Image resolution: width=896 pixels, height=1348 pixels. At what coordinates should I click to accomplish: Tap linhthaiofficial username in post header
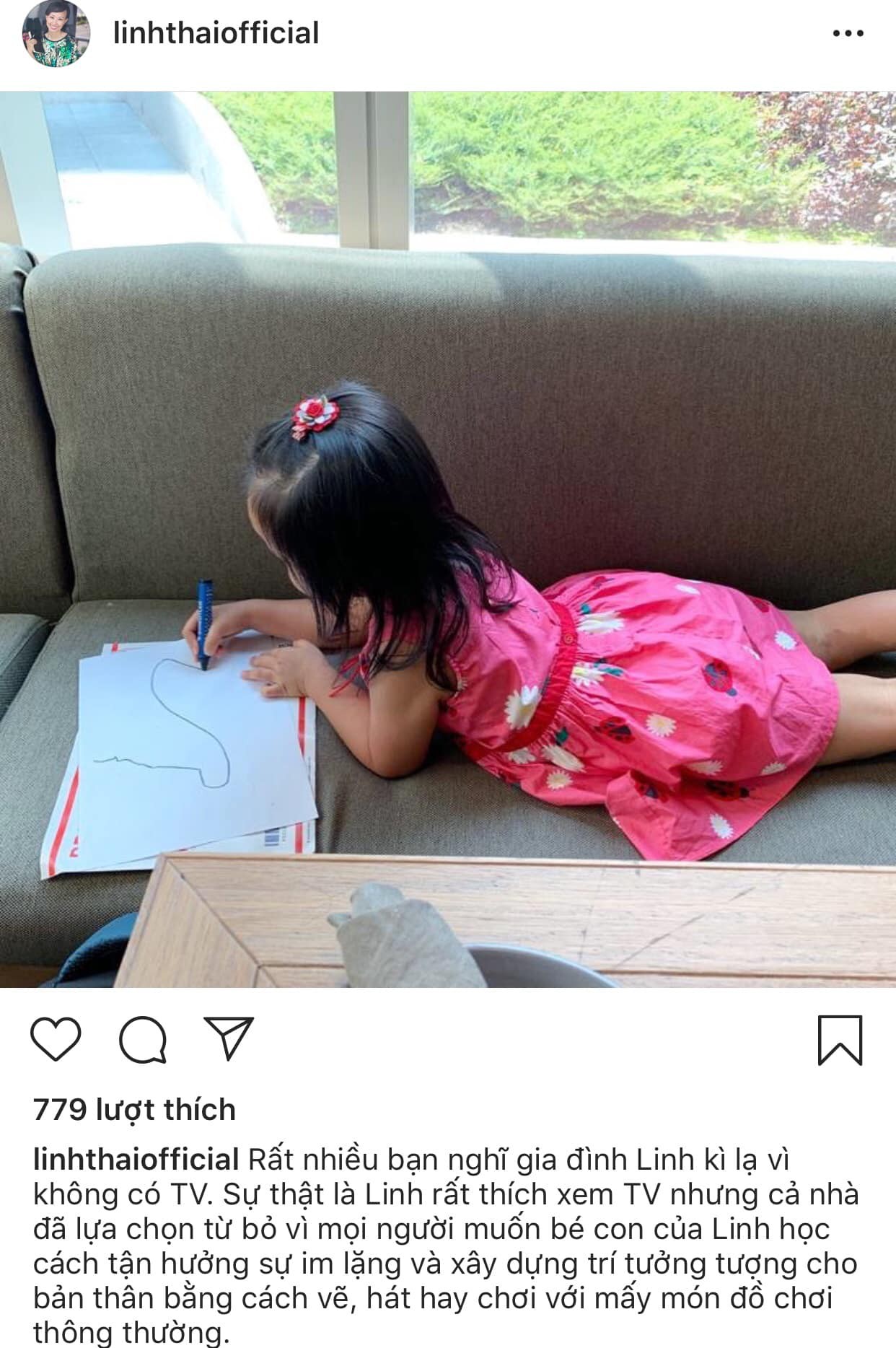(216, 33)
